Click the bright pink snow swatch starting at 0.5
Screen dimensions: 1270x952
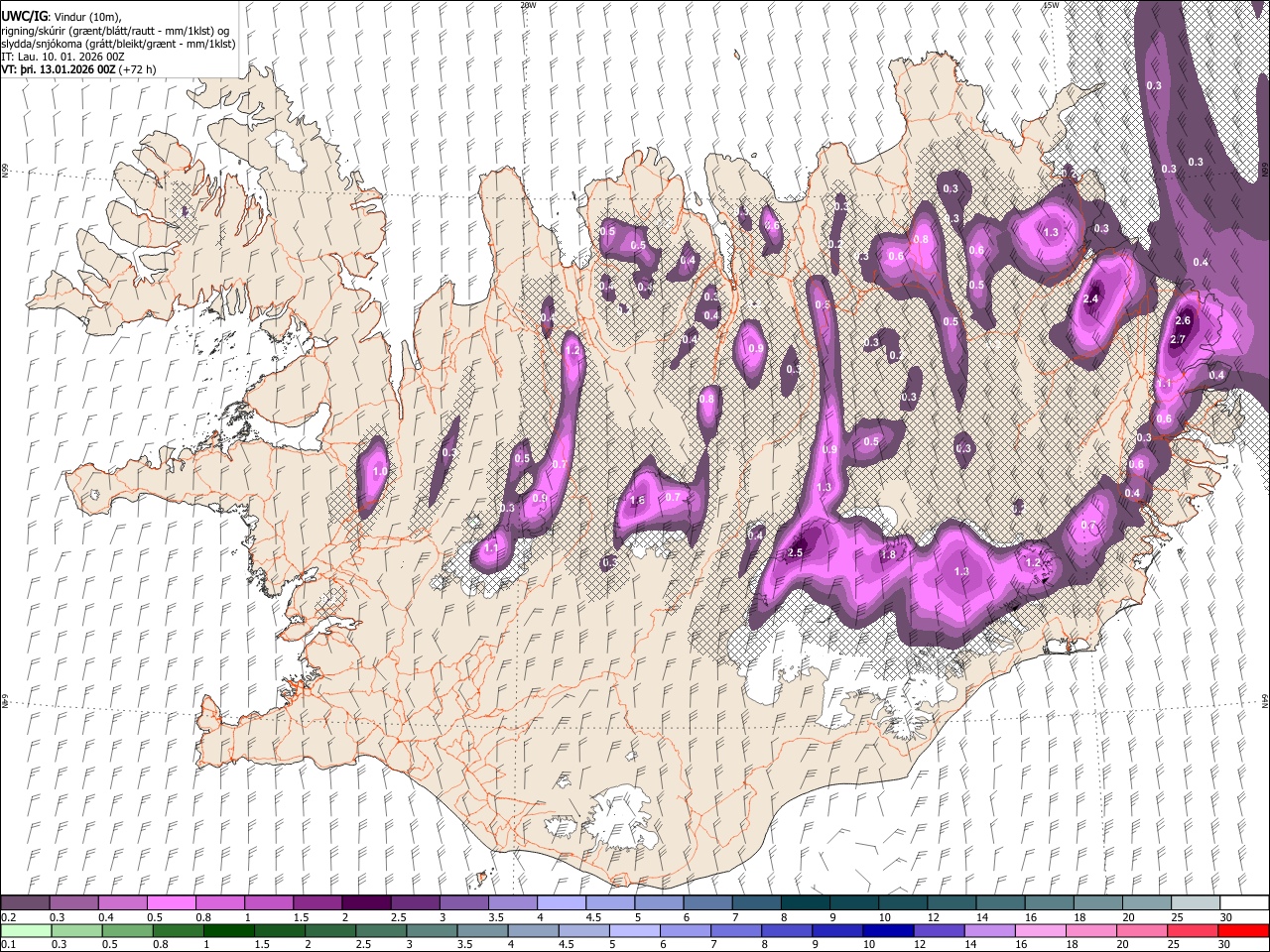point(171,902)
